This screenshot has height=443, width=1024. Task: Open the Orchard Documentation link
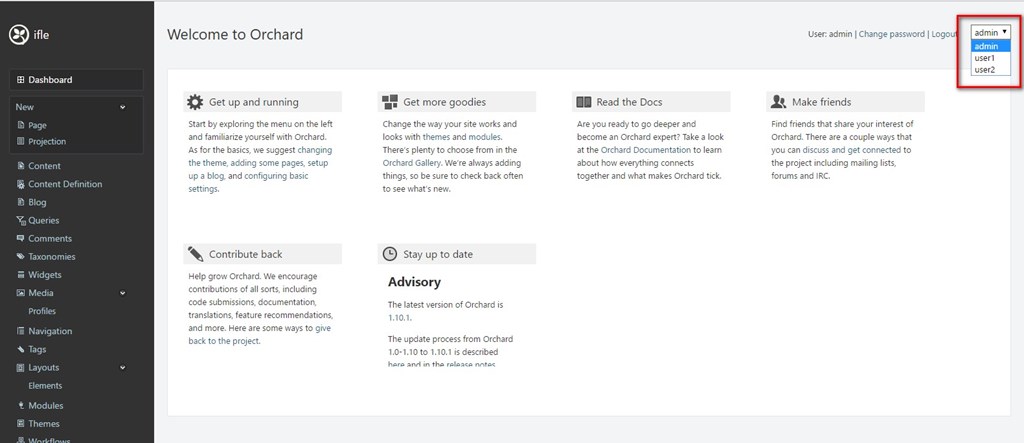click(645, 150)
